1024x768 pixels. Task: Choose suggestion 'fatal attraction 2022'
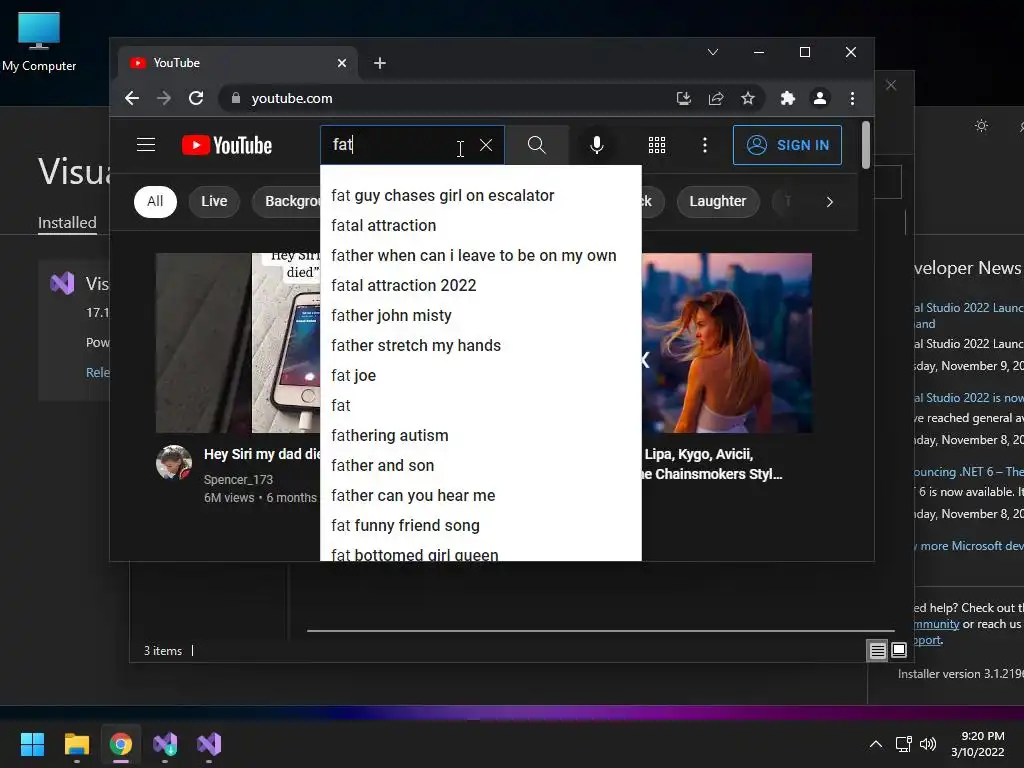coord(481,285)
